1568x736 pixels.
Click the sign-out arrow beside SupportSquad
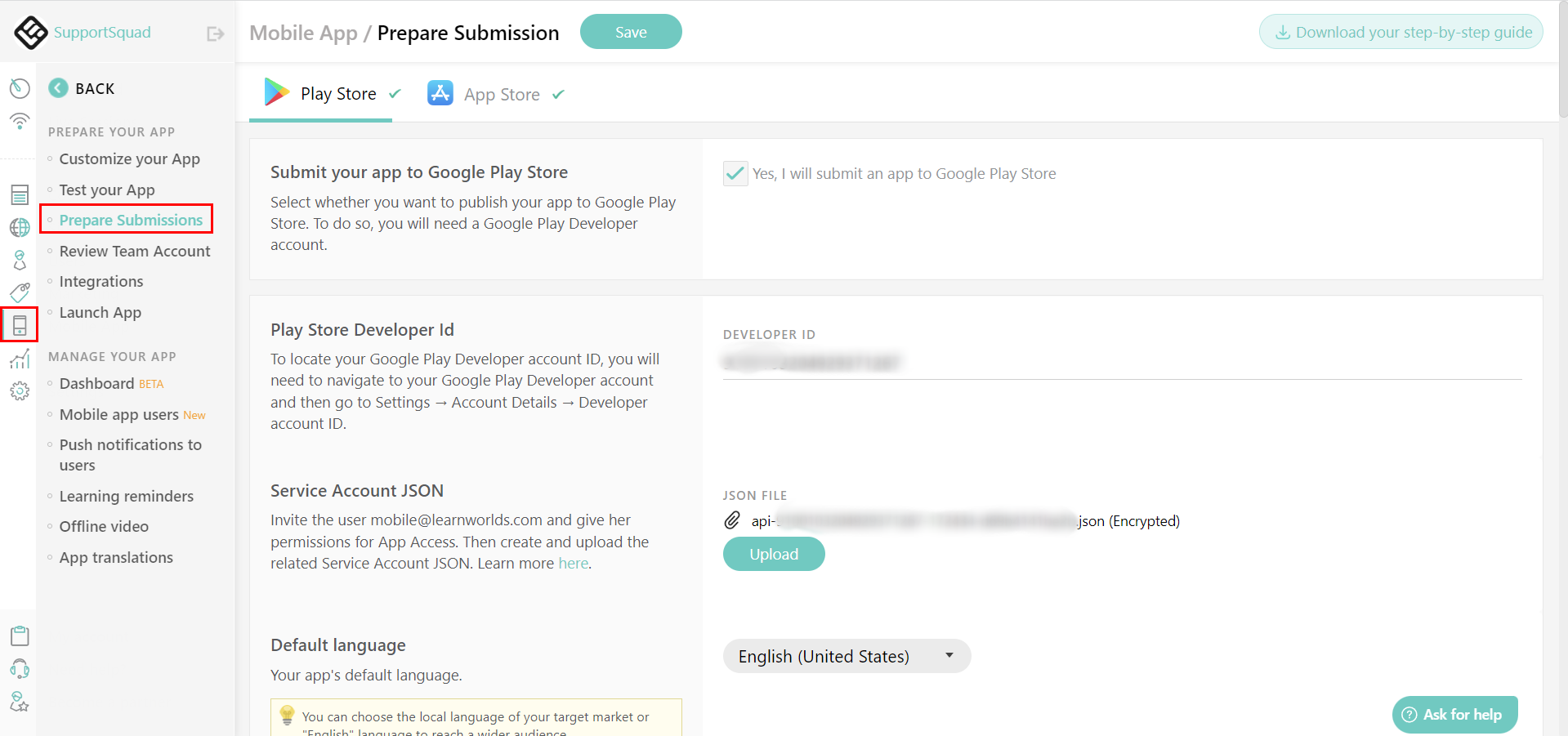(x=214, y=33)
